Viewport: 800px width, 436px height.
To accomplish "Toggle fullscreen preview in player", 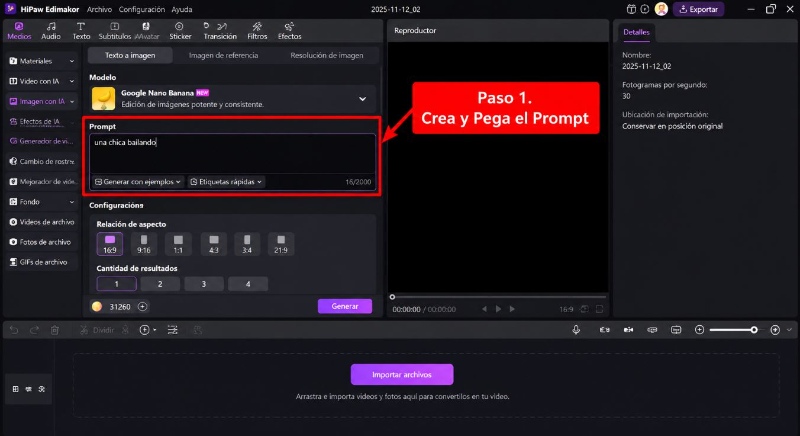I will 599,309.
